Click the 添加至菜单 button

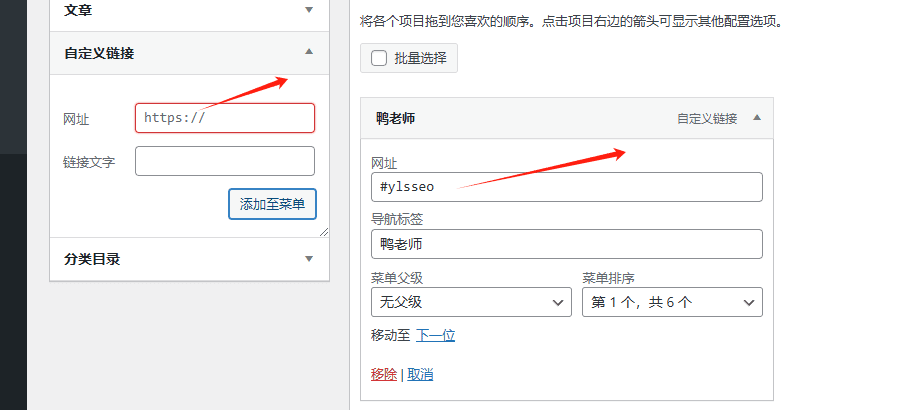[272, 204]
